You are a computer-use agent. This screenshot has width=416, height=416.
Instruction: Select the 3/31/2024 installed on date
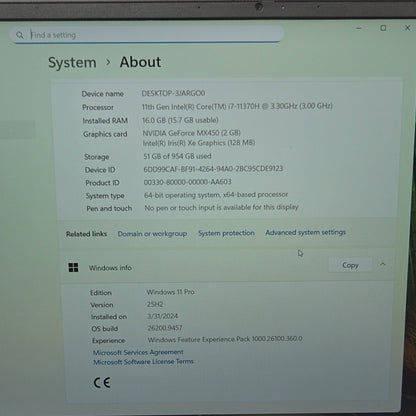(163, 316)
